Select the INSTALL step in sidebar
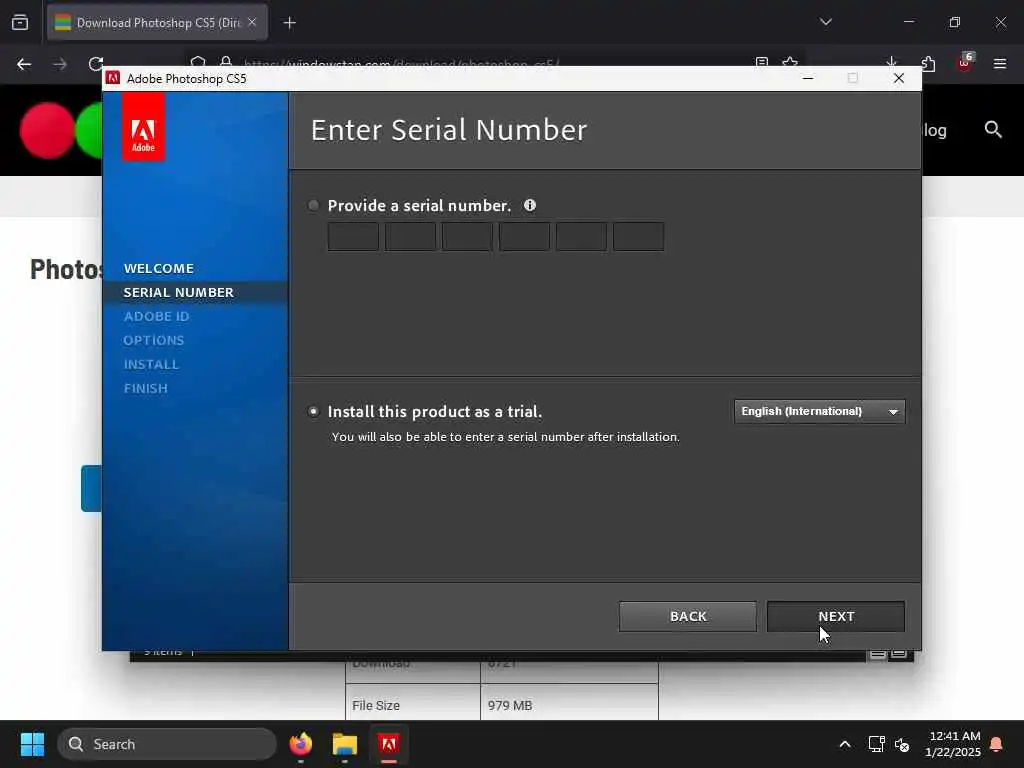1024x768 pixels. (x=152, y=364)
